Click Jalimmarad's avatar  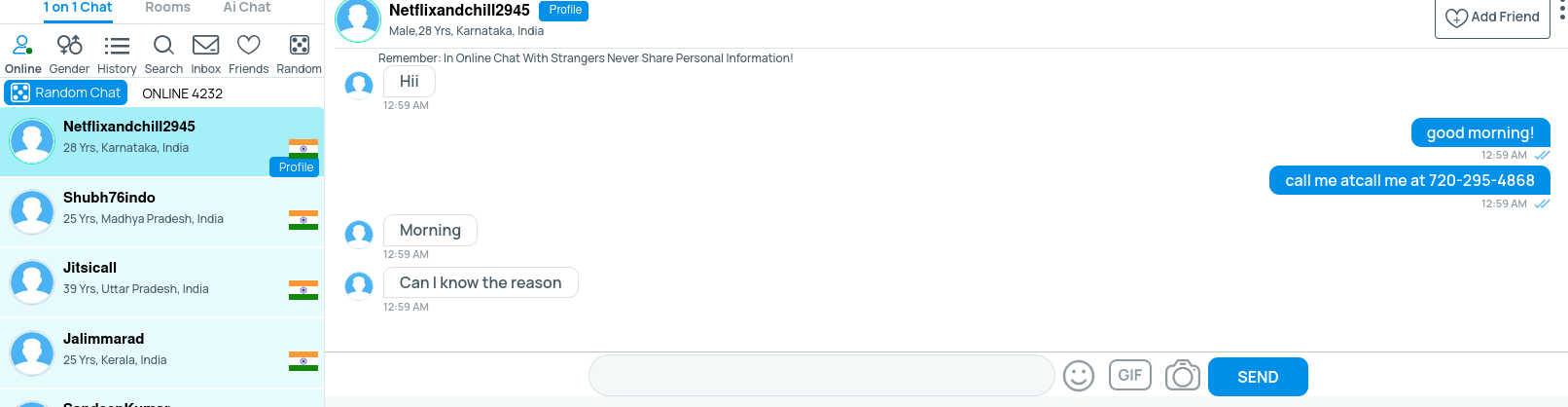coord(32,352)
